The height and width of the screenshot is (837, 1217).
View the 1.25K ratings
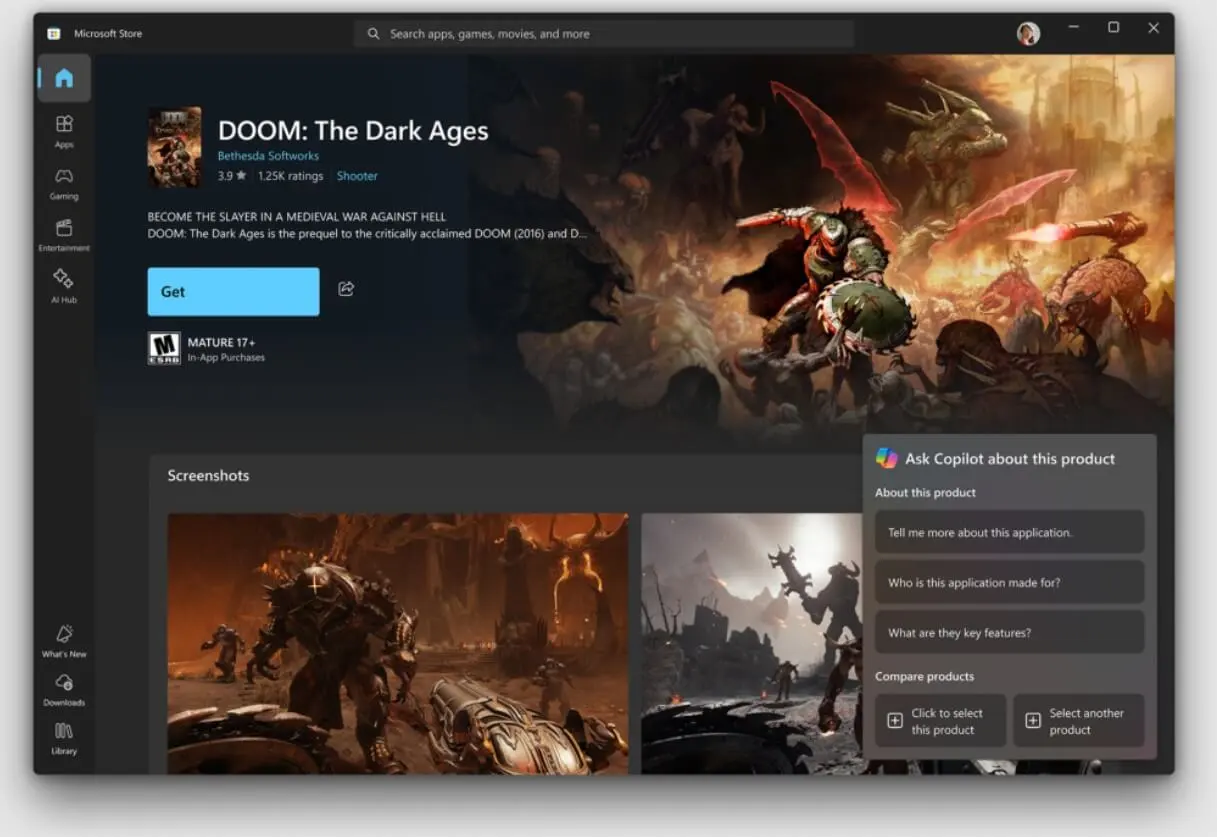tap(290, 176)
